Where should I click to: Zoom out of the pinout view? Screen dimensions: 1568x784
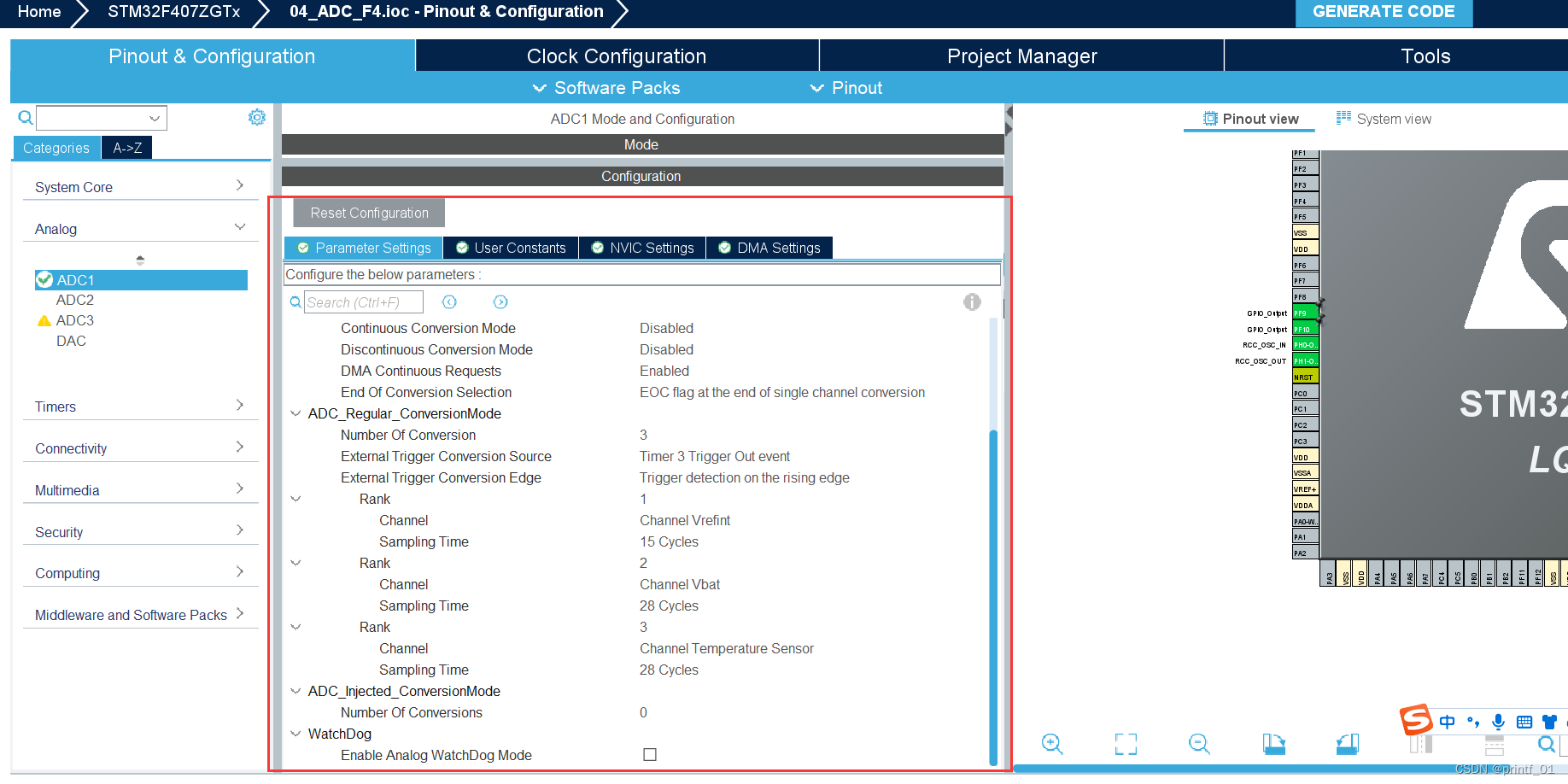pyautogui.click(x=1199, y=744)
